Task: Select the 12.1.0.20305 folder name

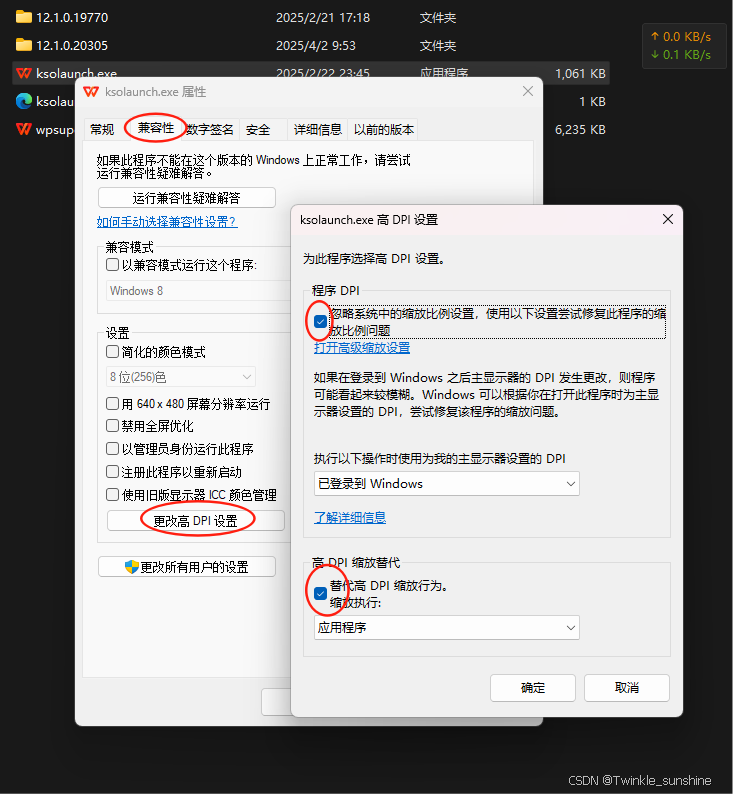Action: point(72,46)
